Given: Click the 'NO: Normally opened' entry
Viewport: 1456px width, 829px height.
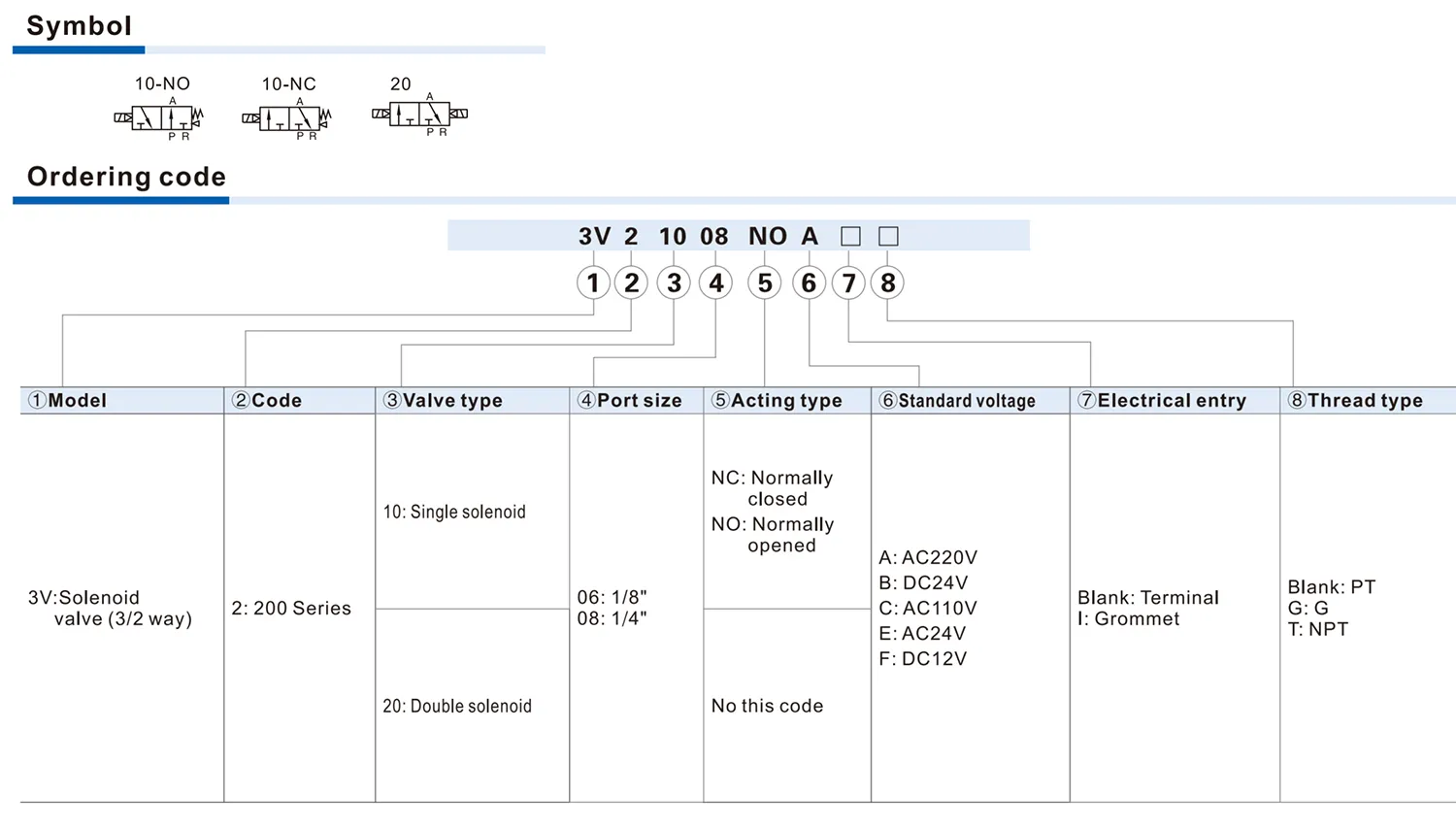Looking at the screenshot, I should pyautogui.click(x=773, y=535).
